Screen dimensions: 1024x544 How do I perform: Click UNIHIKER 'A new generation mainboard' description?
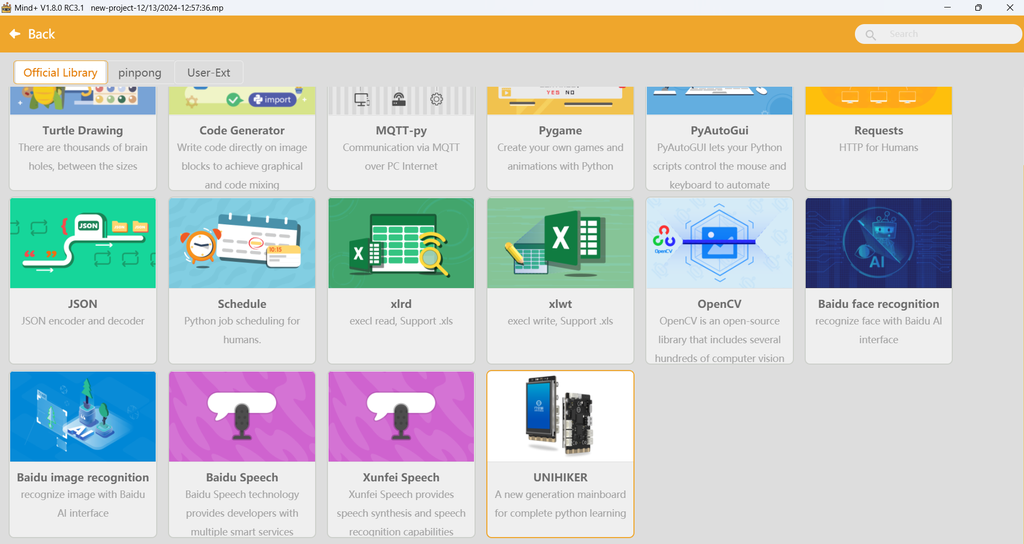click(560, 504)
